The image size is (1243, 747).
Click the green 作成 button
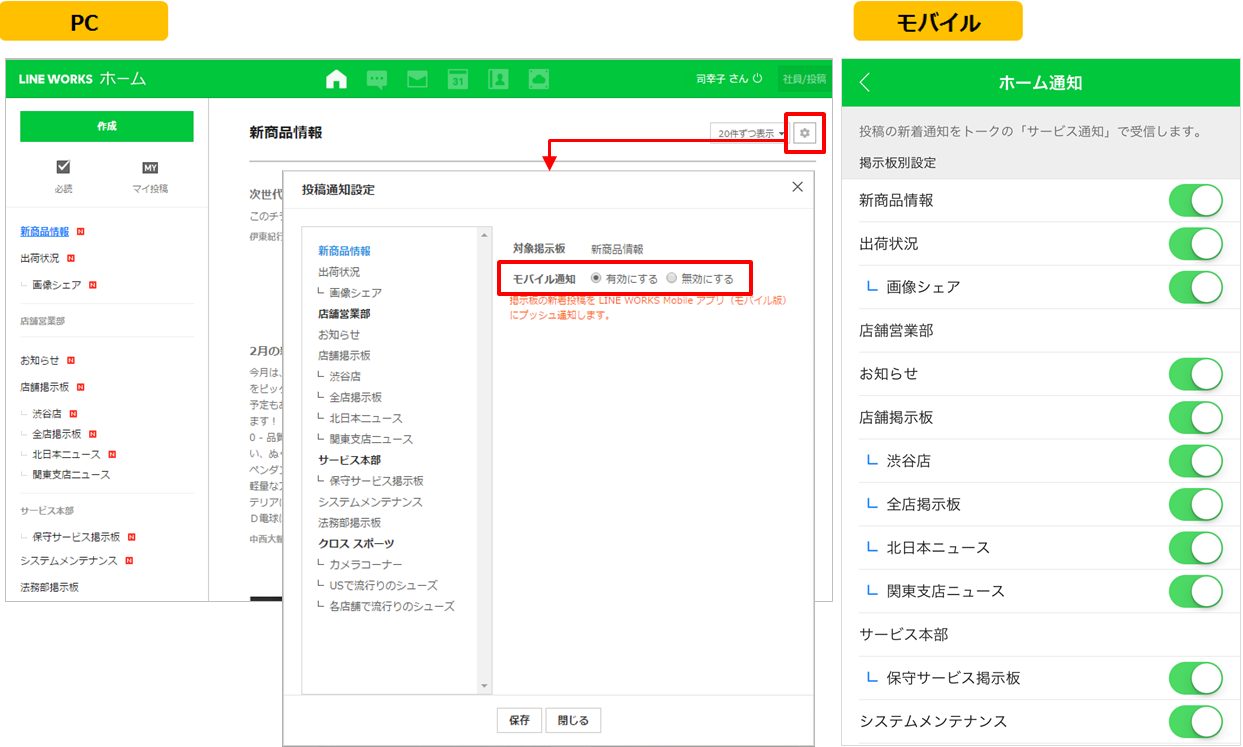pos(106,126)
